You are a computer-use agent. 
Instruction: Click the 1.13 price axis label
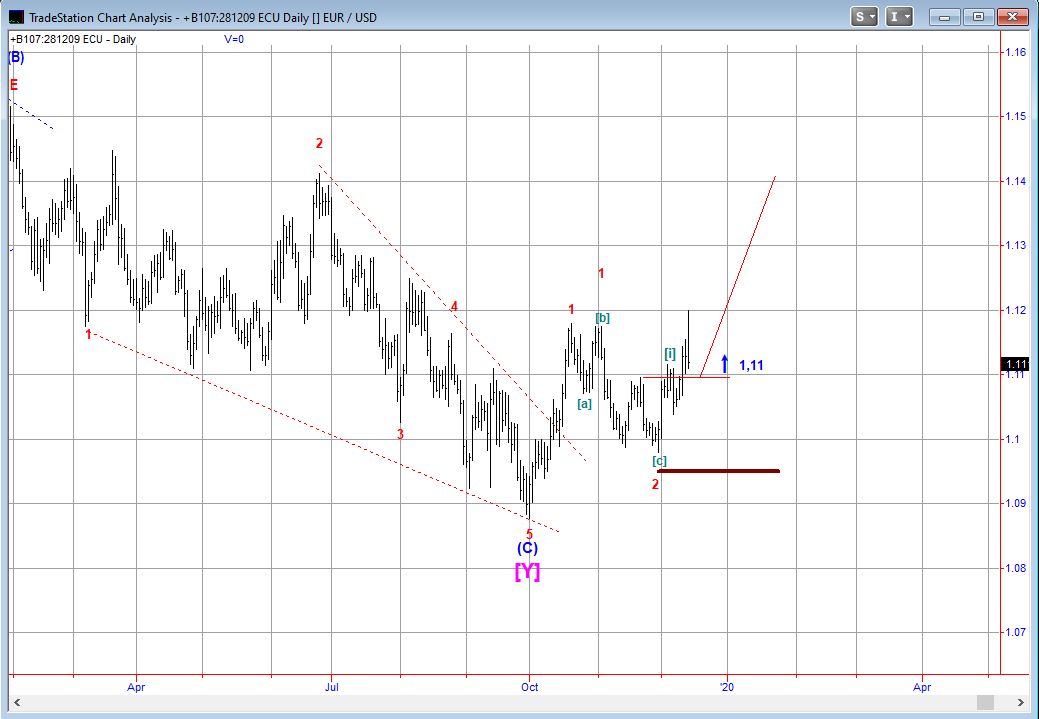(x=1016, y=245)
